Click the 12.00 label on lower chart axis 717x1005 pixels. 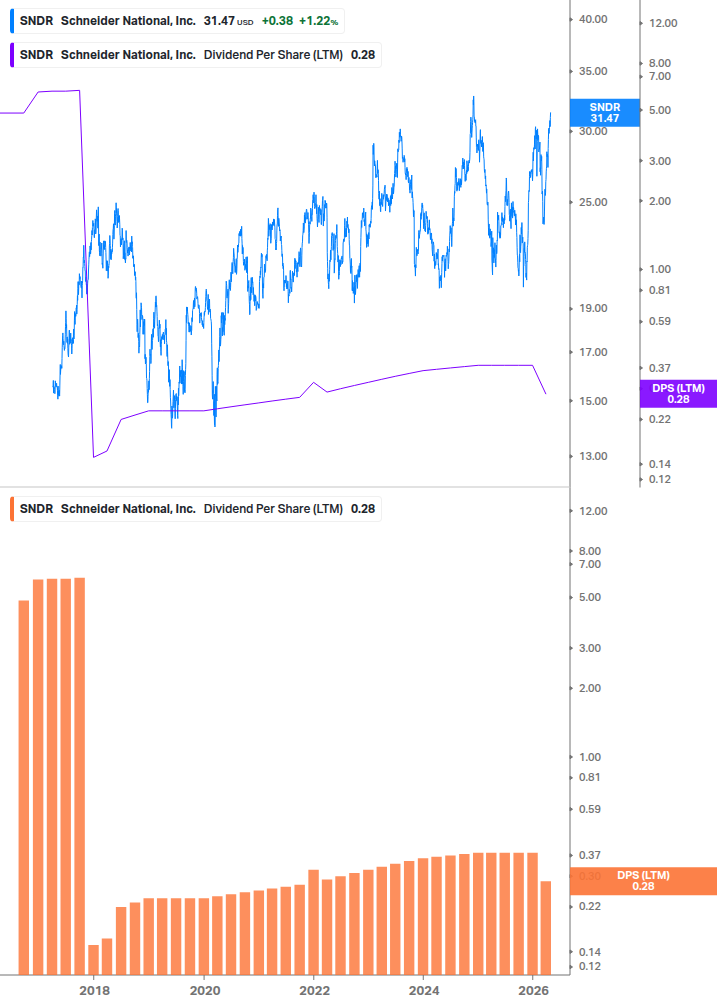tap(593, 511)
